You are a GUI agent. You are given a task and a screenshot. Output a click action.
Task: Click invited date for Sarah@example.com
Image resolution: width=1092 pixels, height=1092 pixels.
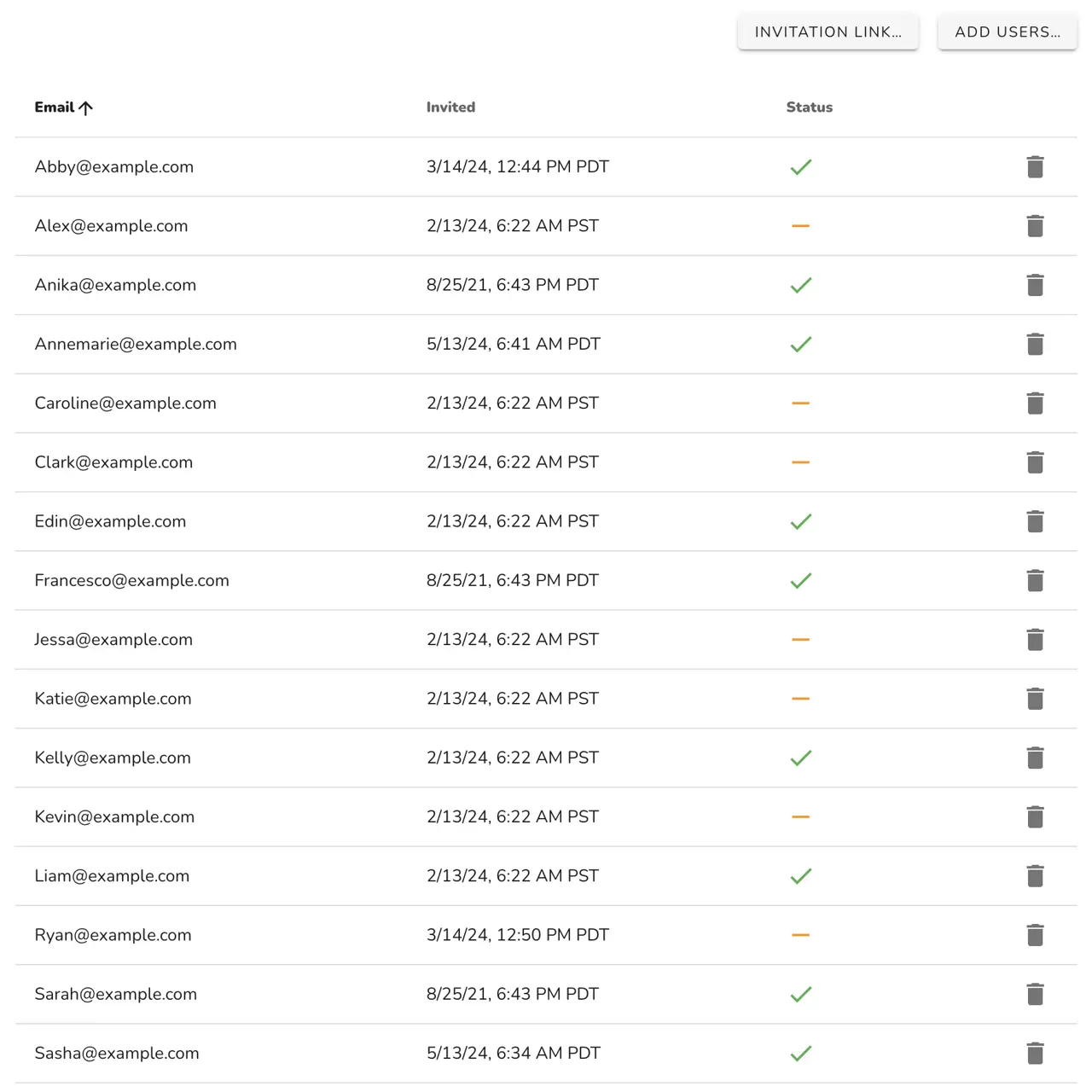(x=512, y=995)
